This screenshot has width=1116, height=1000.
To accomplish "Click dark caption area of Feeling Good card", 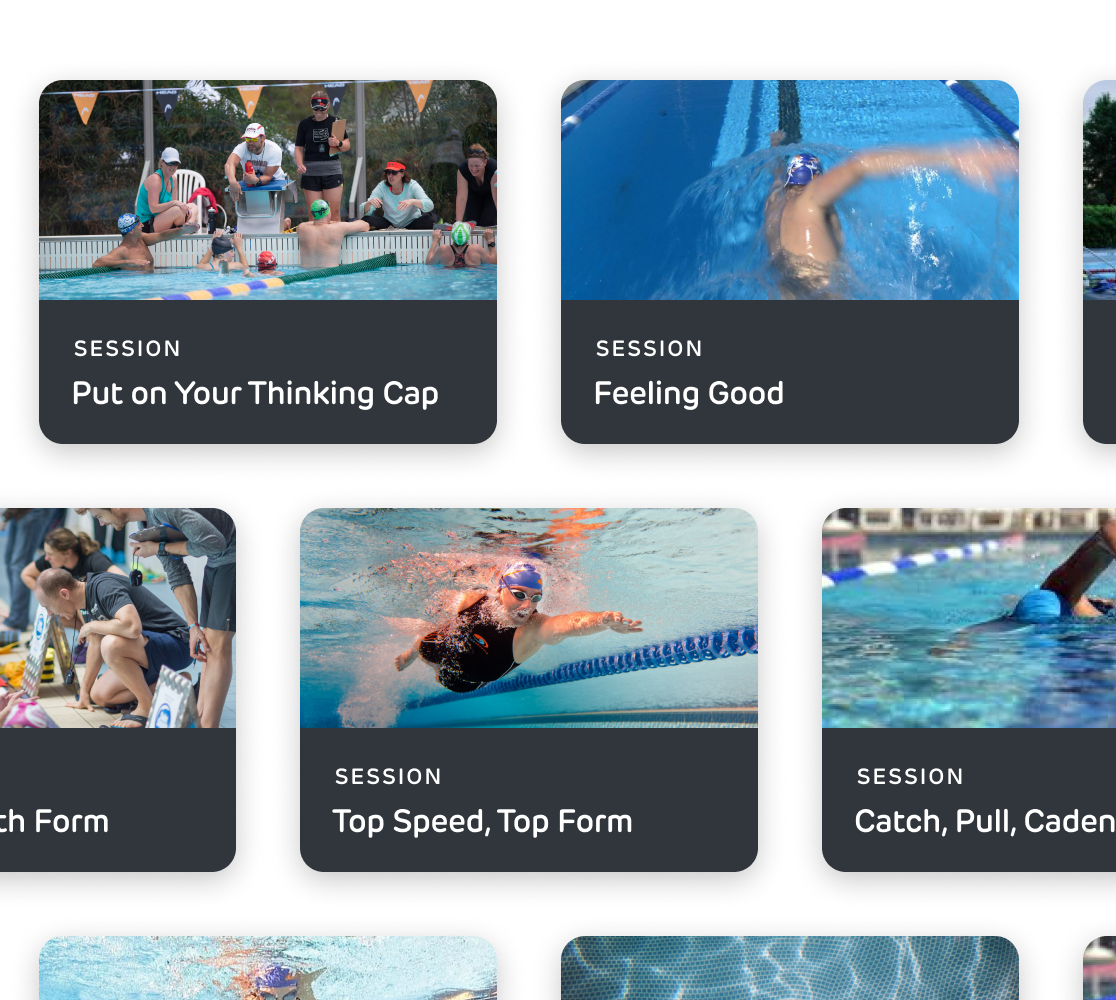I will coord(790,372).
